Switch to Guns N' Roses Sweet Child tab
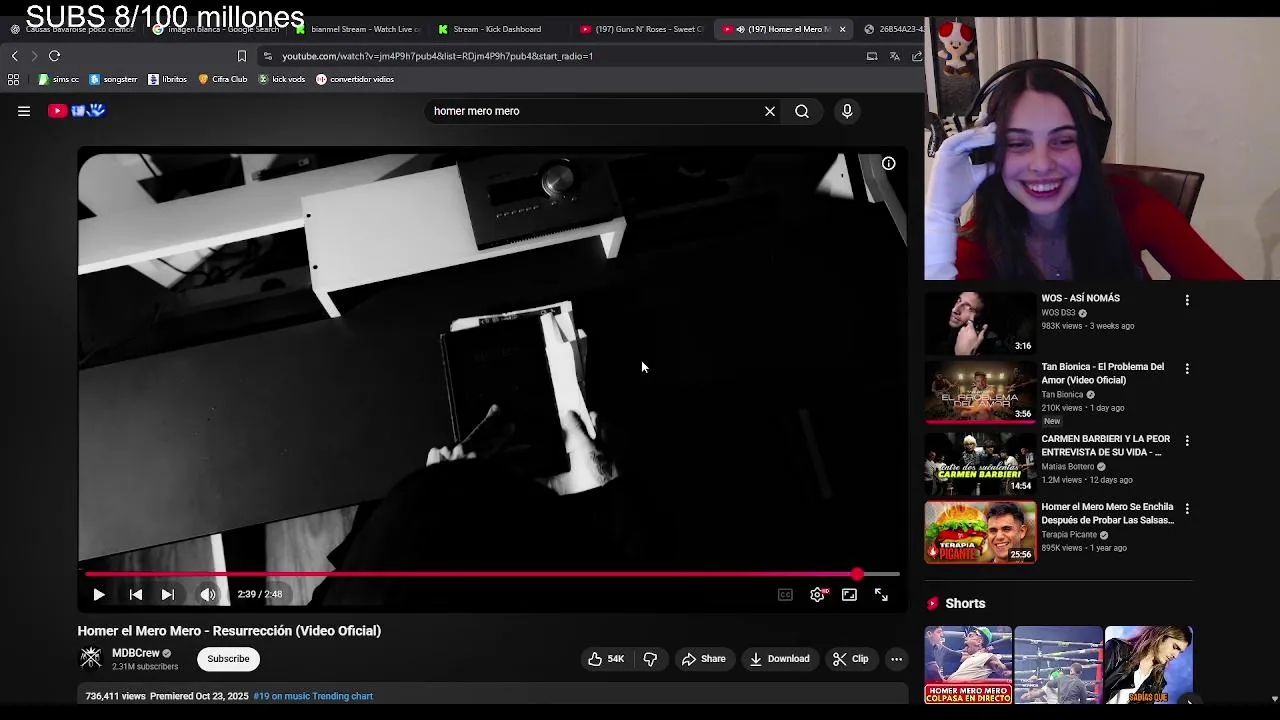This screenshot has width=1280, height=720. click(x=642, y=29)
